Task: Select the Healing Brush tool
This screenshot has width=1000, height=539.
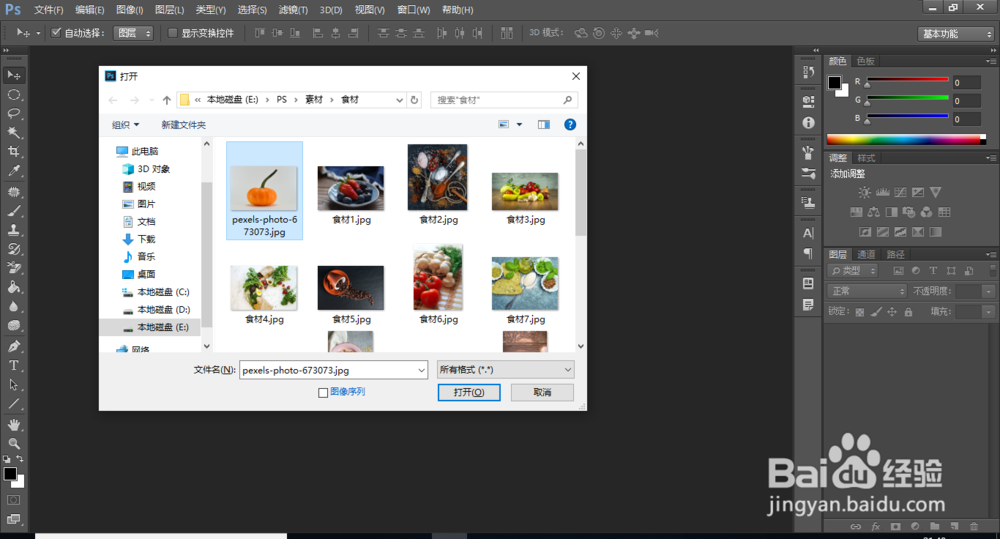Action: point(13,192)
